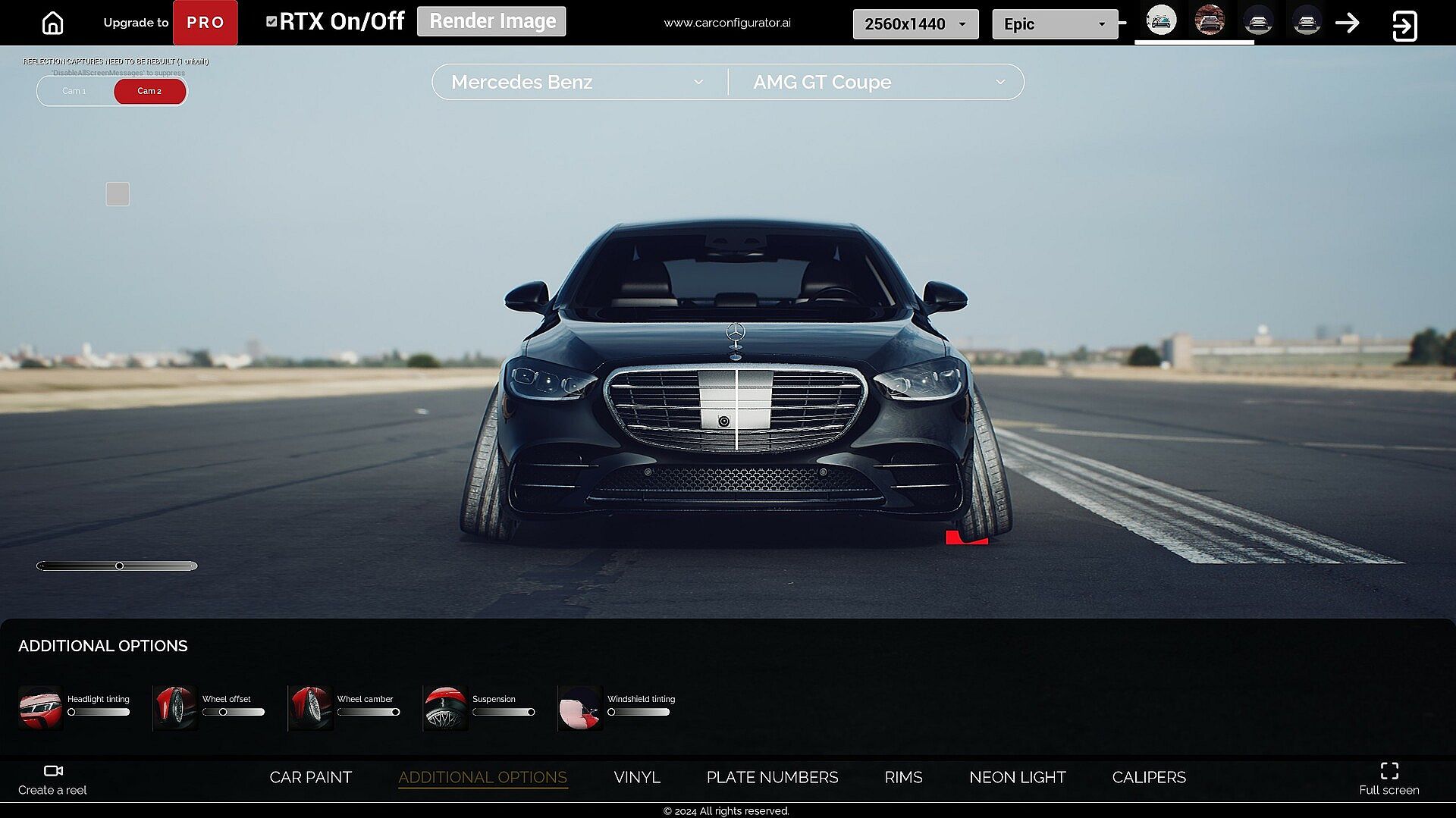This screenshot has width=1456, height=818.
Task: Select the fourth scene thumbnail beside the arrow
Action: point(1307,20)
